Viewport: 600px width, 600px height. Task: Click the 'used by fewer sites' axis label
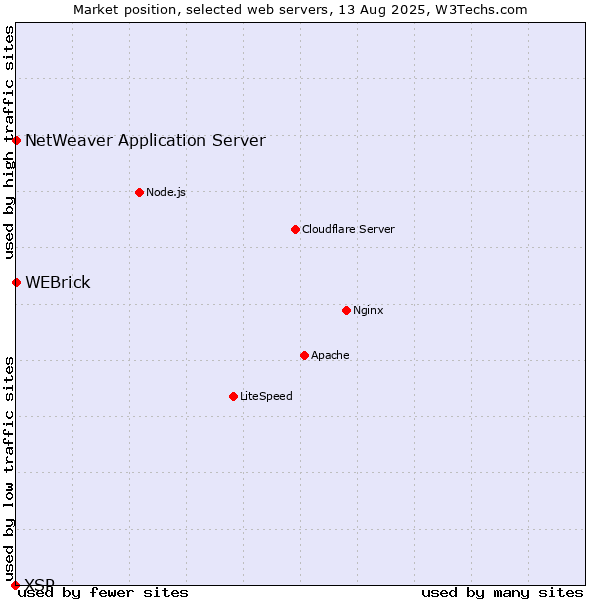[103, 593]
